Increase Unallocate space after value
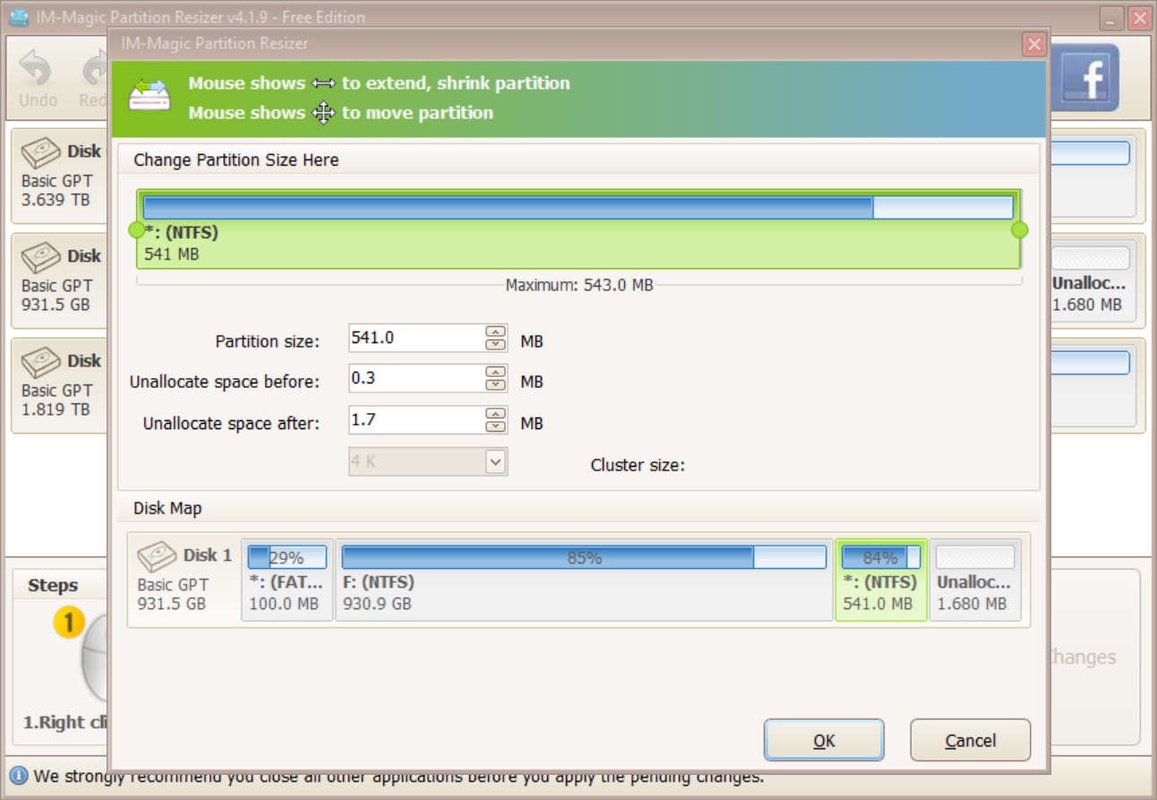Screen dimensions: 1157x800 (496, 414)
